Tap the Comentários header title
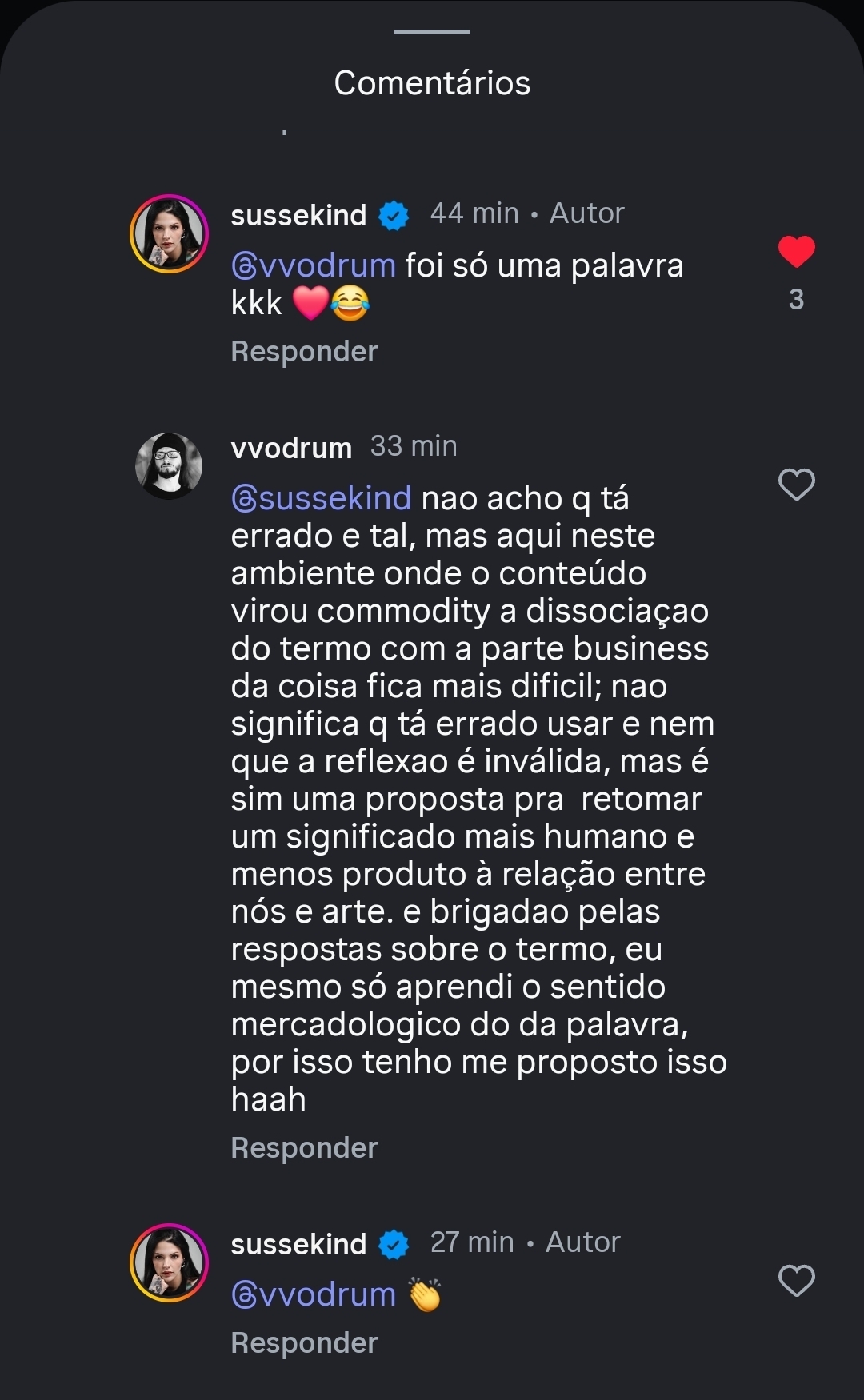The width and height of the screenshot is (864, 1400). [x=432, y=83]
